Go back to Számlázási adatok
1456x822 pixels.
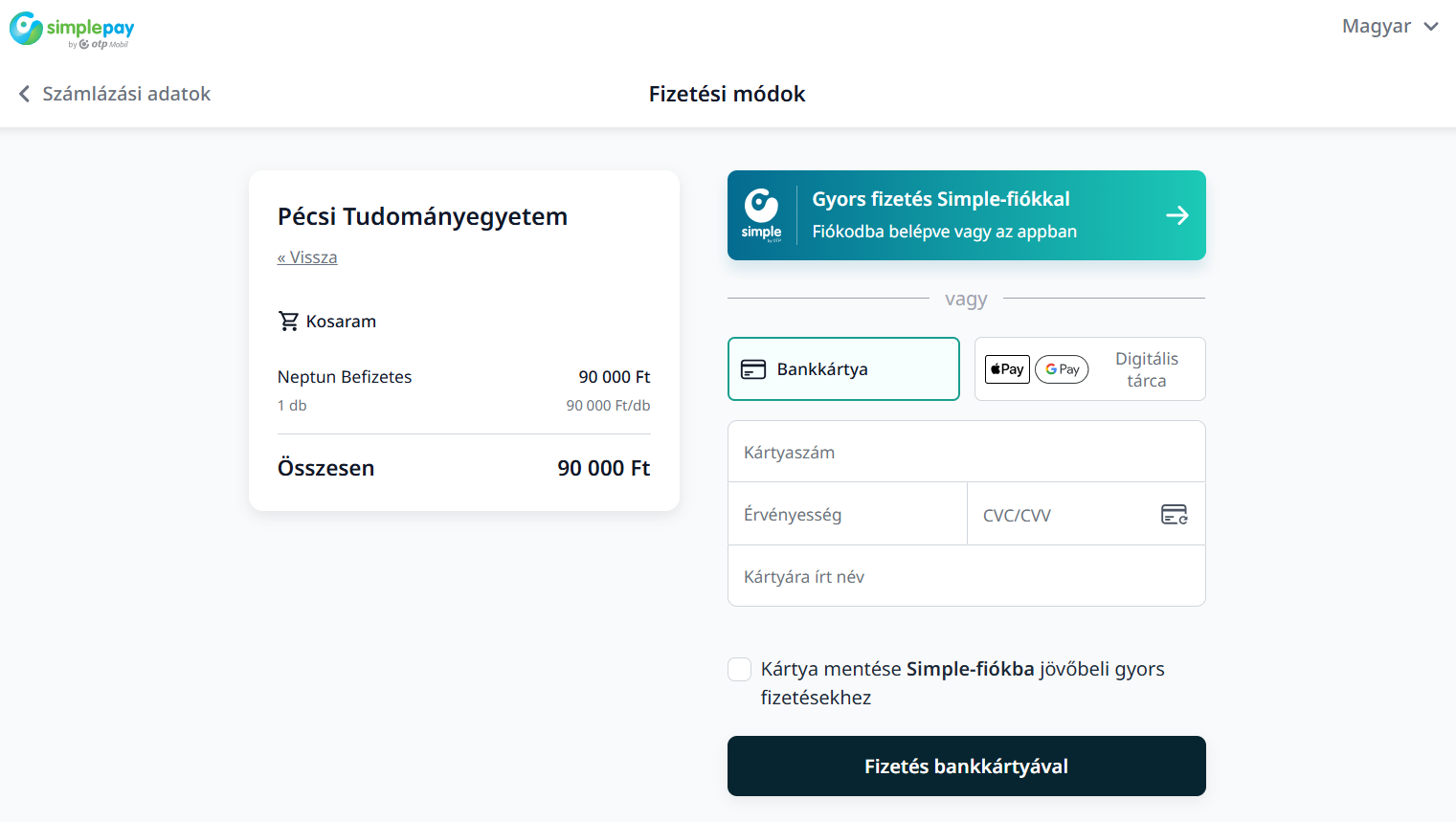[126, 94]
